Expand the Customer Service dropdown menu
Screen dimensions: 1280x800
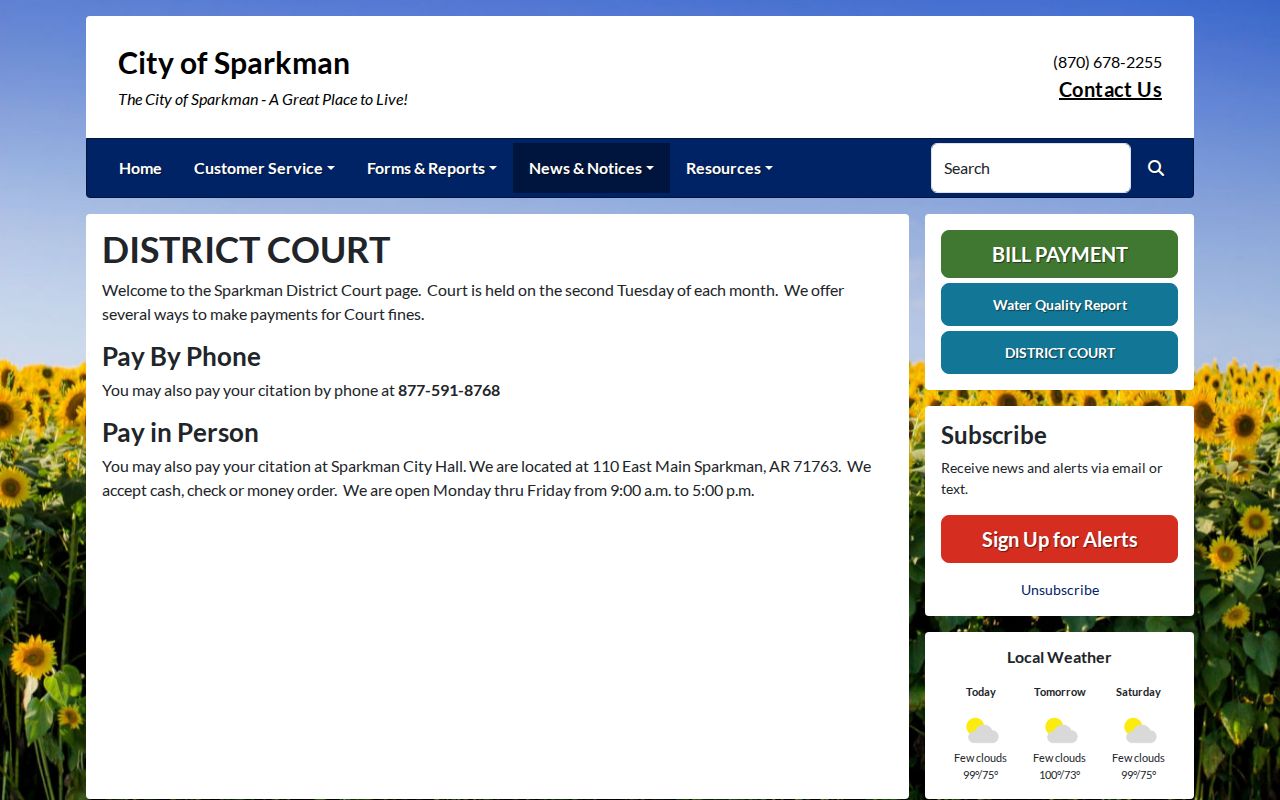pyautogui.click(x=264, y=168)
